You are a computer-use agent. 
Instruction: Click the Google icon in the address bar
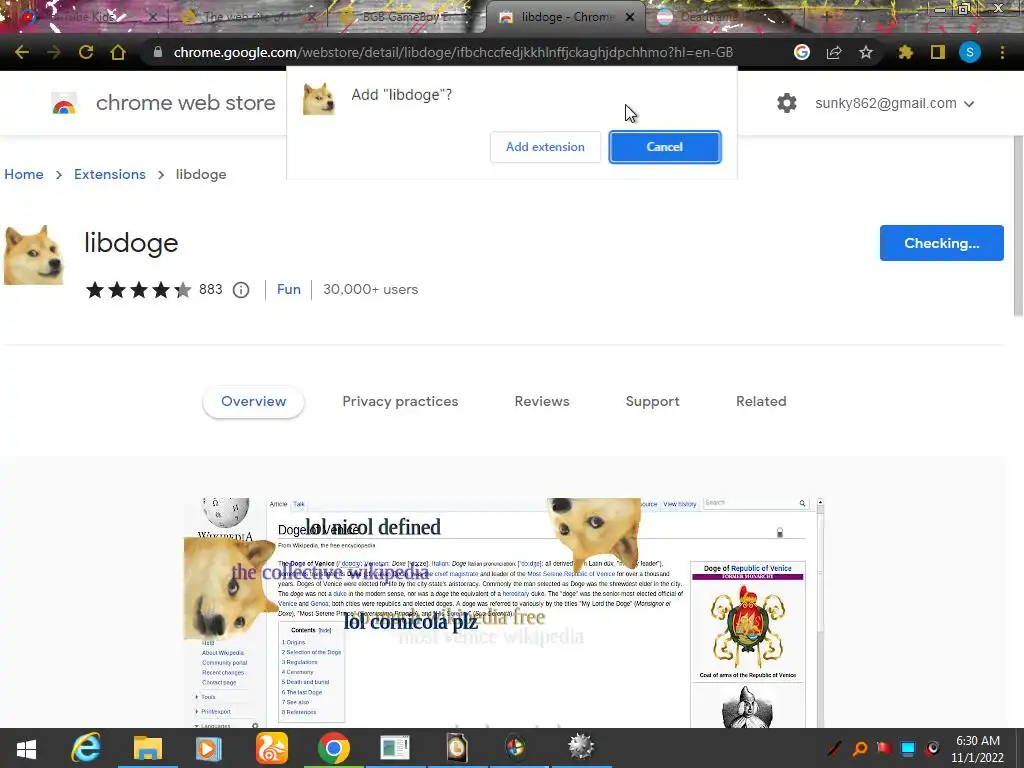pyautogui.click(x=802, y=52)
